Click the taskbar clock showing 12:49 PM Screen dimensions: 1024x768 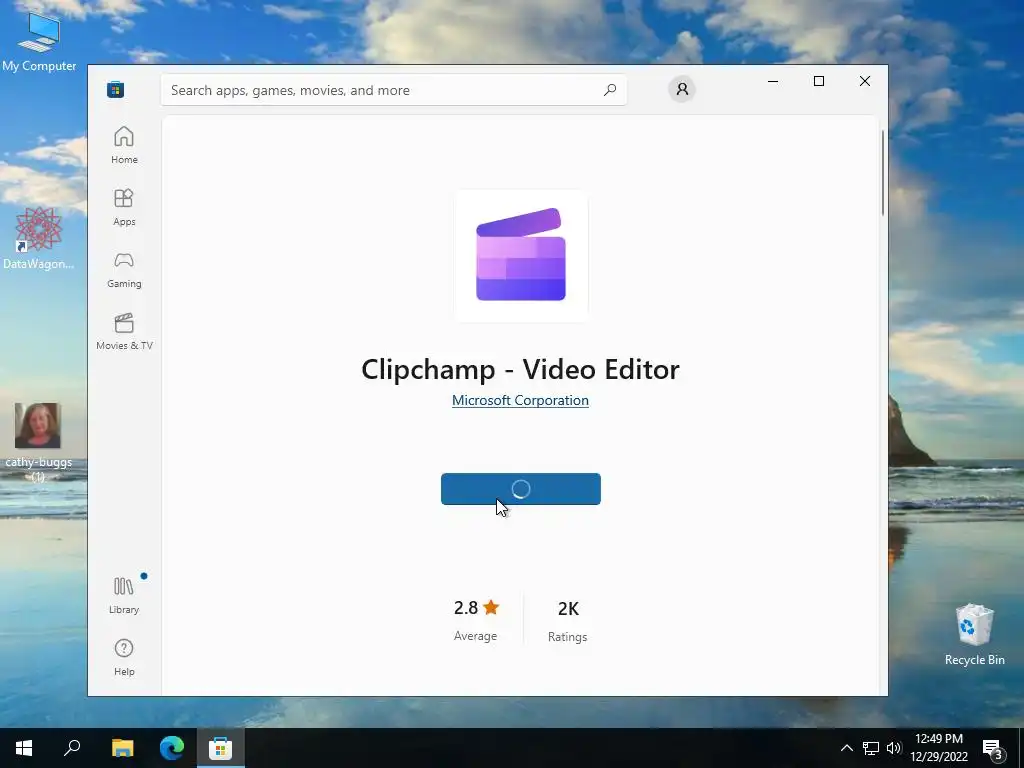pyautogui.click(x=939, y=748)
